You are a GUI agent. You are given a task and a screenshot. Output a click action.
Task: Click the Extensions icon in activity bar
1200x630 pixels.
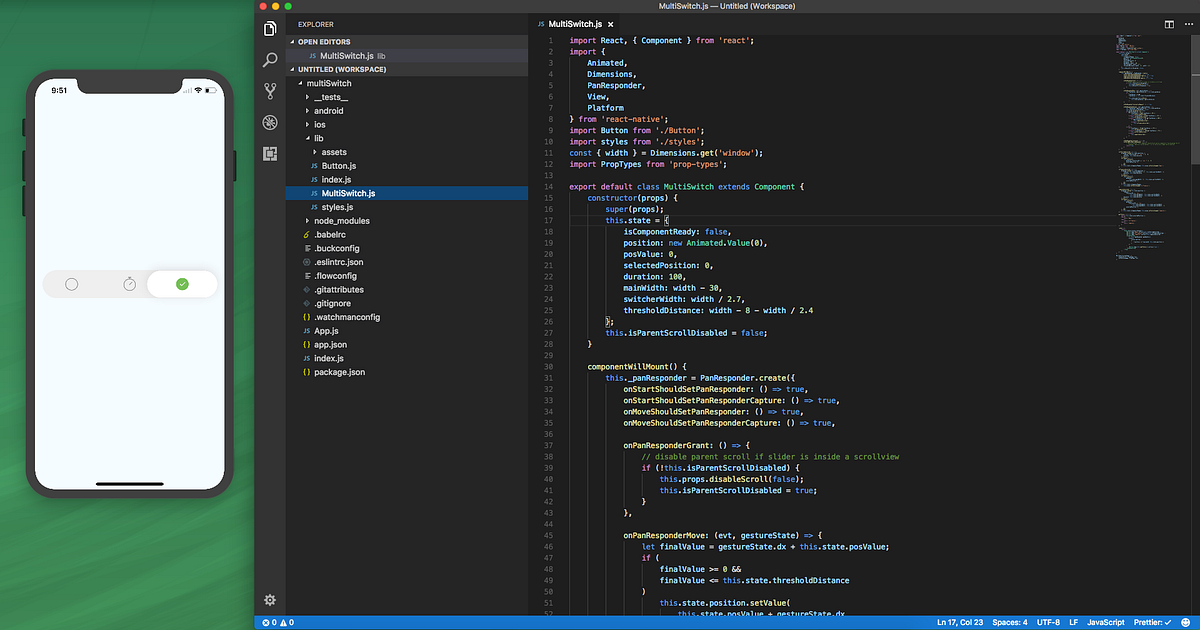[269, 153]
